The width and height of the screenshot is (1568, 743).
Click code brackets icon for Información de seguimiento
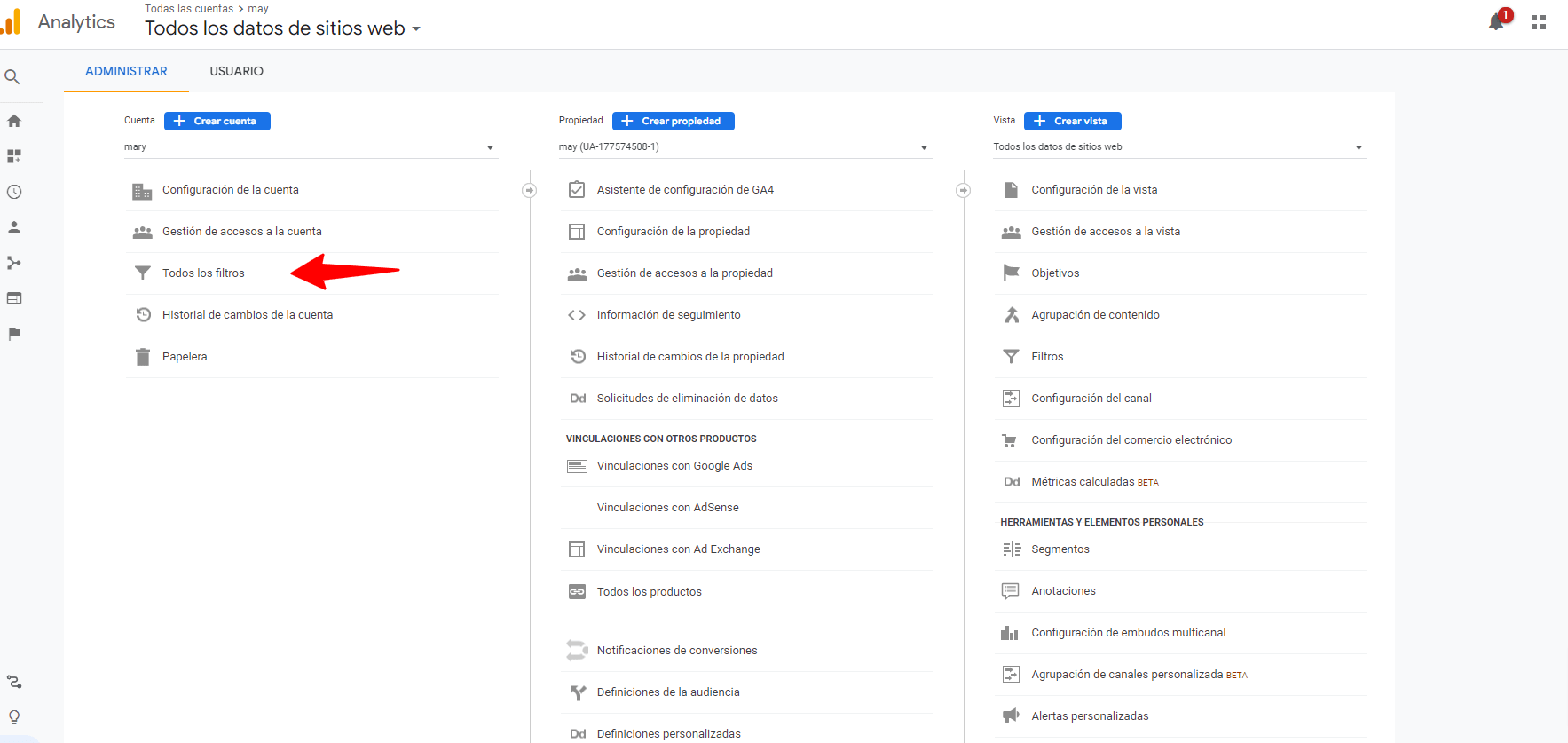coord(577,315)
